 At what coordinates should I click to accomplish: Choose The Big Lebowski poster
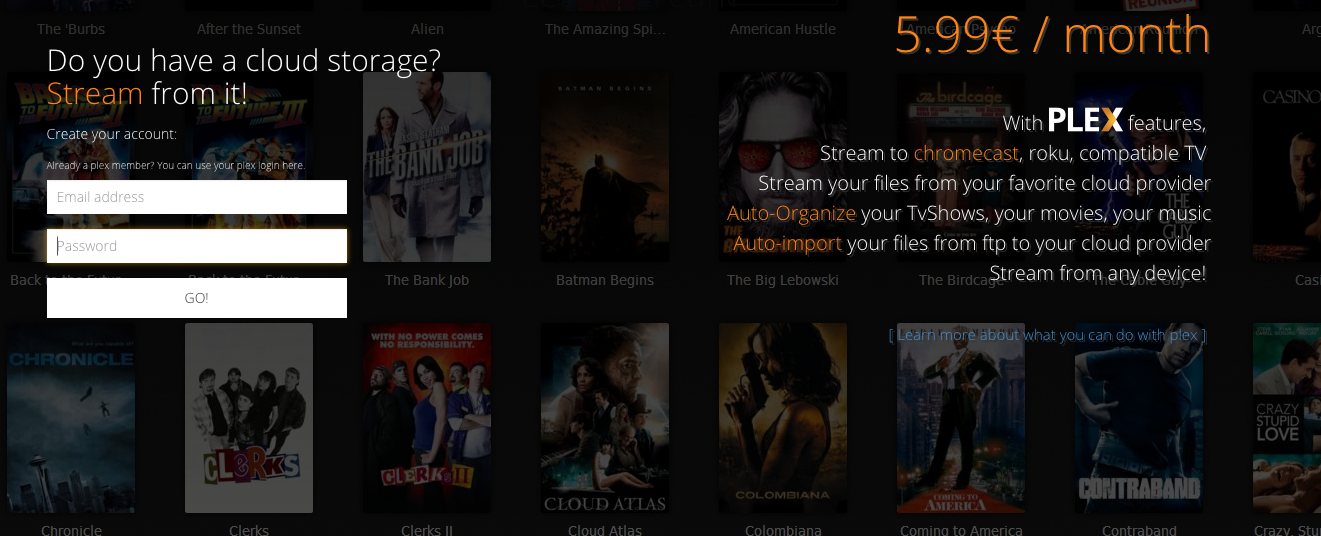click(782, 166)
